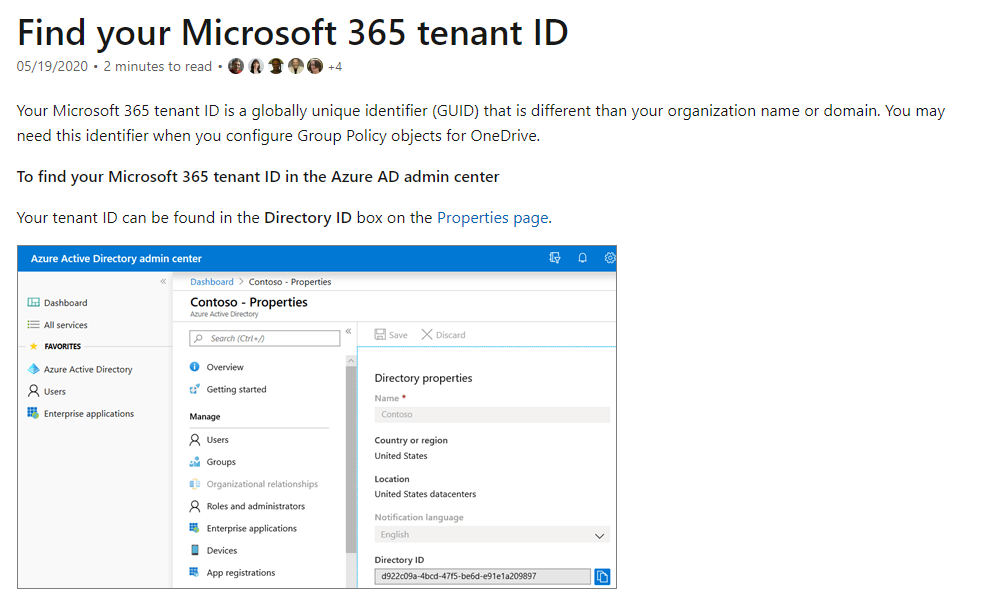
Task: Click the Organizational relationships icon
Action: pos(195,484)
